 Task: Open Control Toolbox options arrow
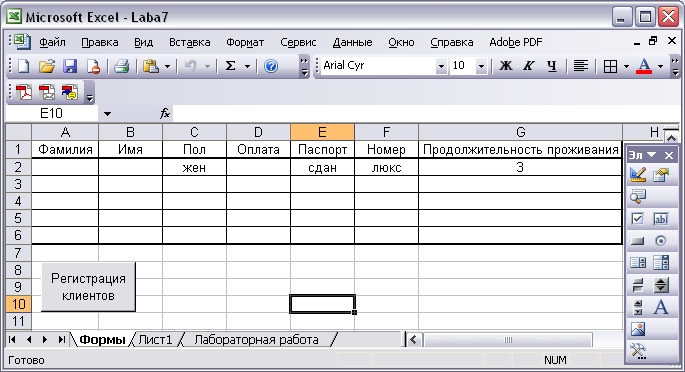651,155
